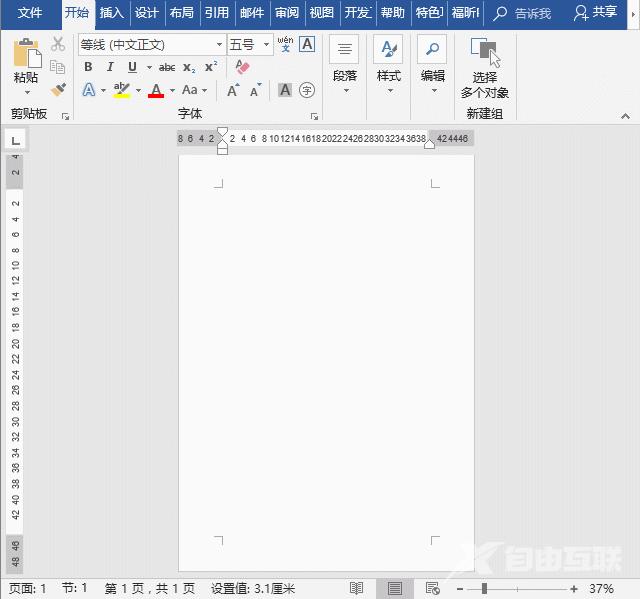Viewport: 640px width, 599px height.
Task: Apply subscript formatting
Action: click(x=189, y=67)
